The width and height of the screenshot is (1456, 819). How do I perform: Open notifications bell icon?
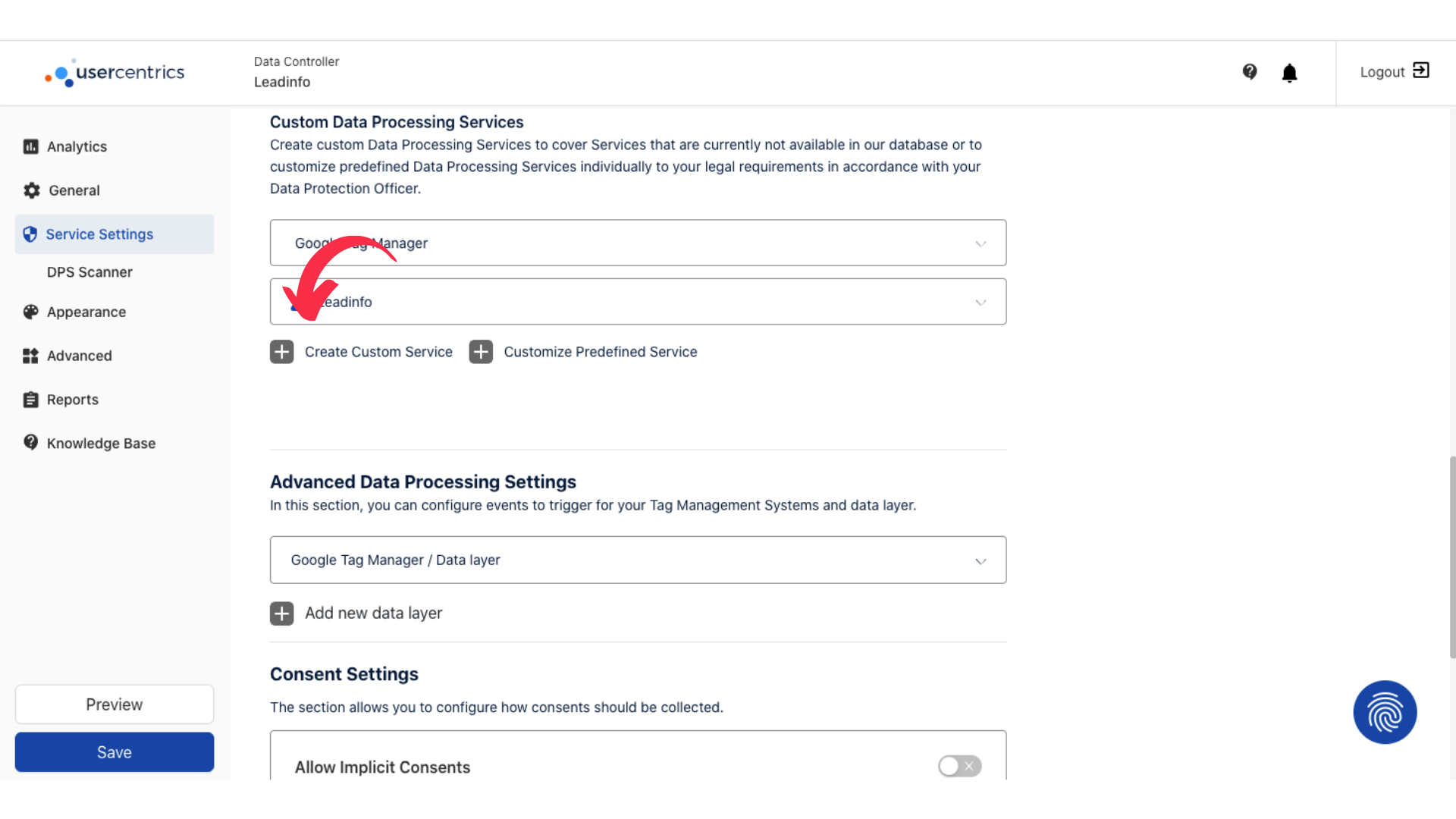tap(1289, 73)
